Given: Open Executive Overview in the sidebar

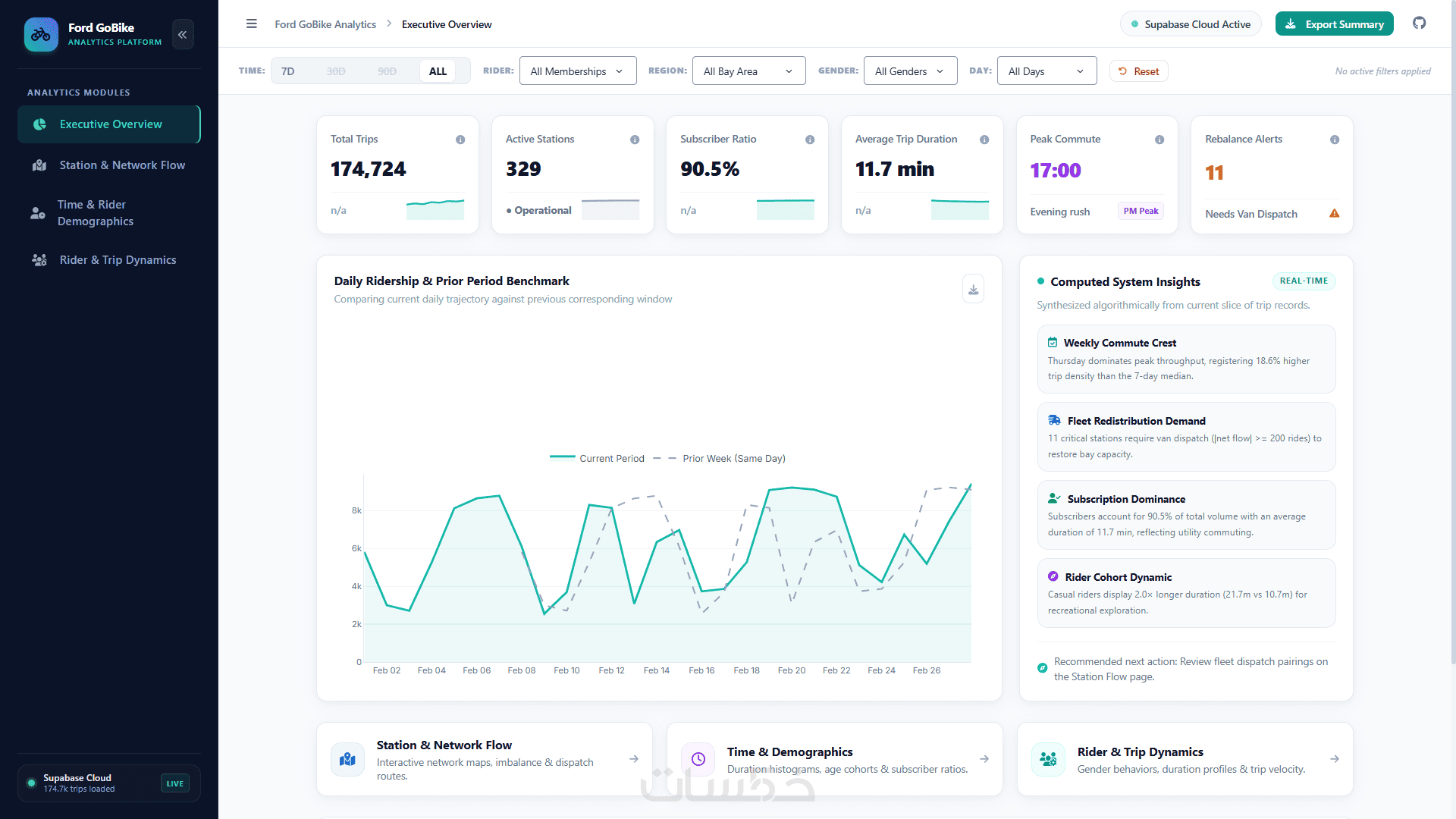Looking at the screenshot, I should click(x=109, y=124).
